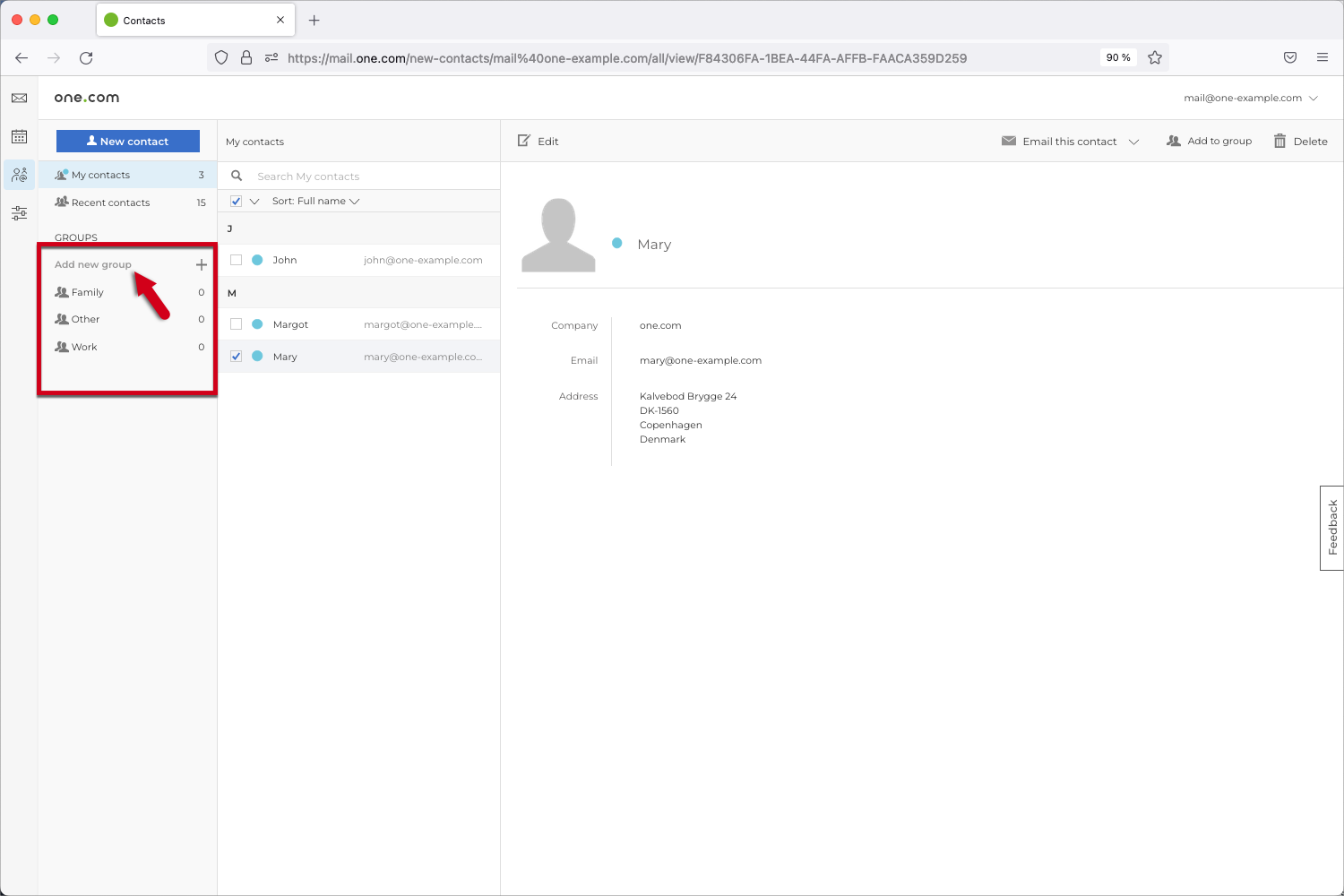Click the New contact button
The width and height of the screenshot is (1344, 896).
127,141
